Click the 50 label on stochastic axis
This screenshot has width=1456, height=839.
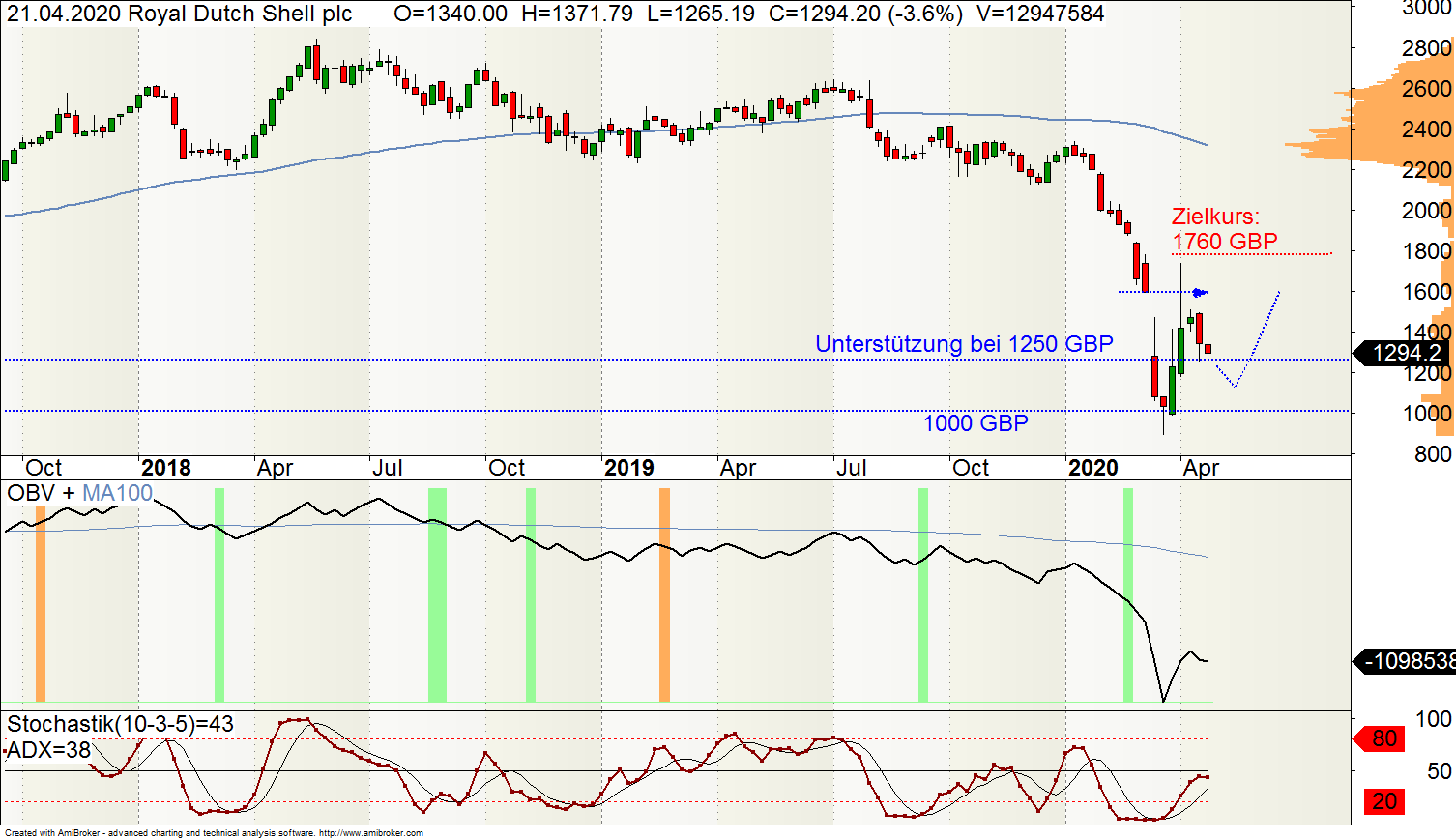click(x=1440, y=771)
